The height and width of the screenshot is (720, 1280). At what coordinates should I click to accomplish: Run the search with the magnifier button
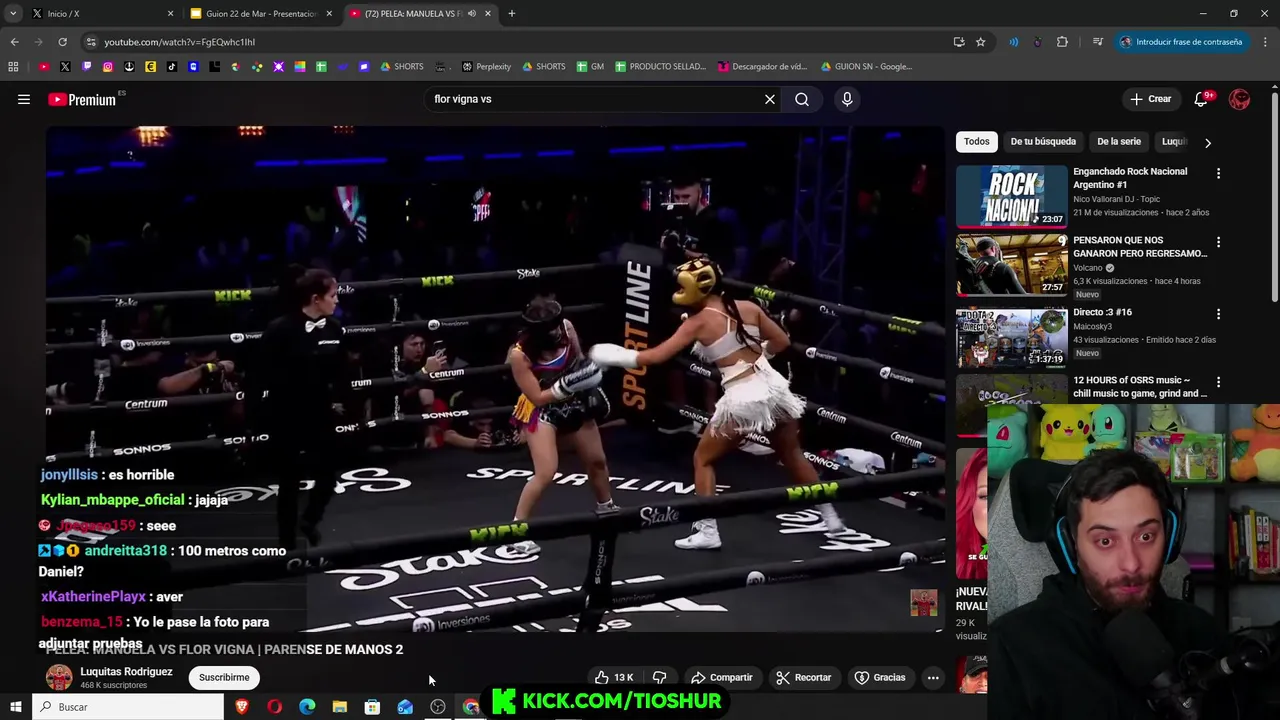coord(802,99)
